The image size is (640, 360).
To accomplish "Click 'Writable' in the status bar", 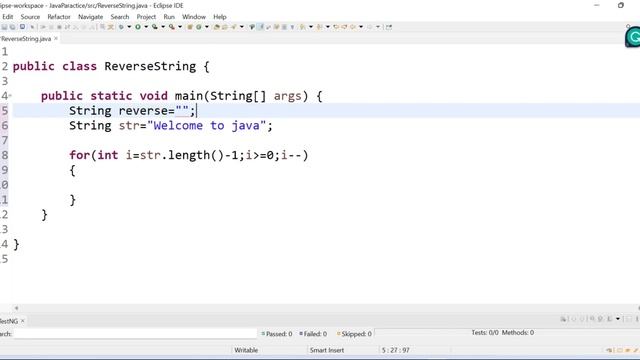I will tap(246, 350).
